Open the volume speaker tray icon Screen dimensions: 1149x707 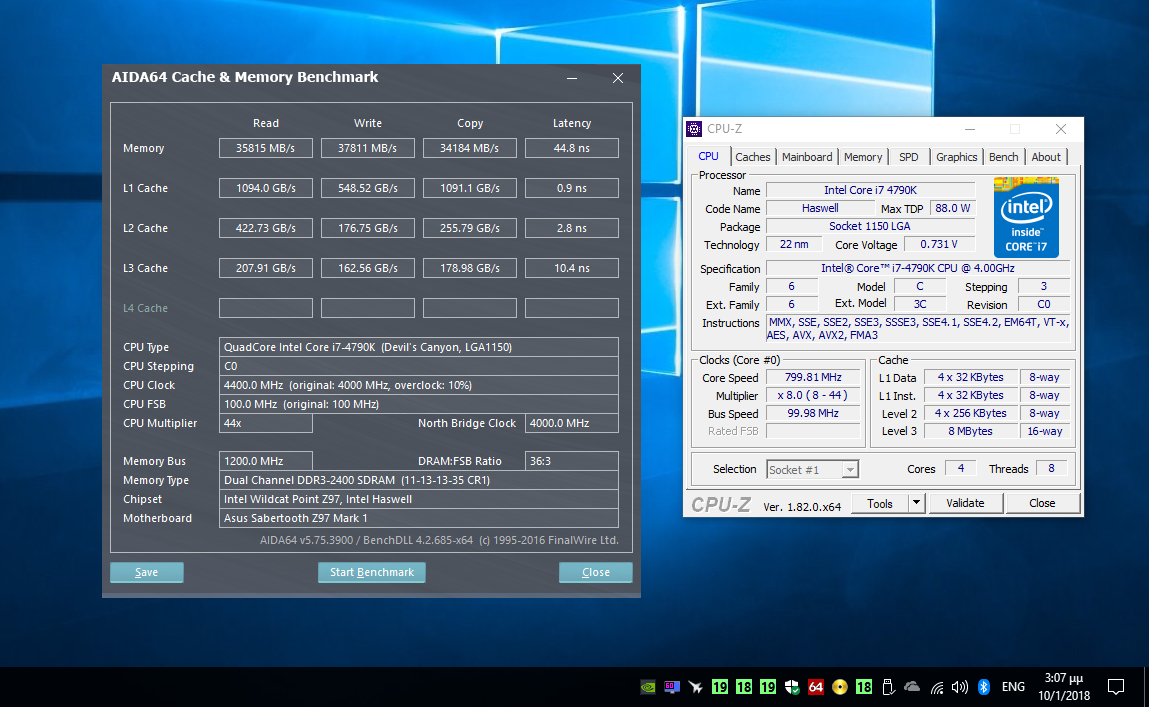(959, 687)
